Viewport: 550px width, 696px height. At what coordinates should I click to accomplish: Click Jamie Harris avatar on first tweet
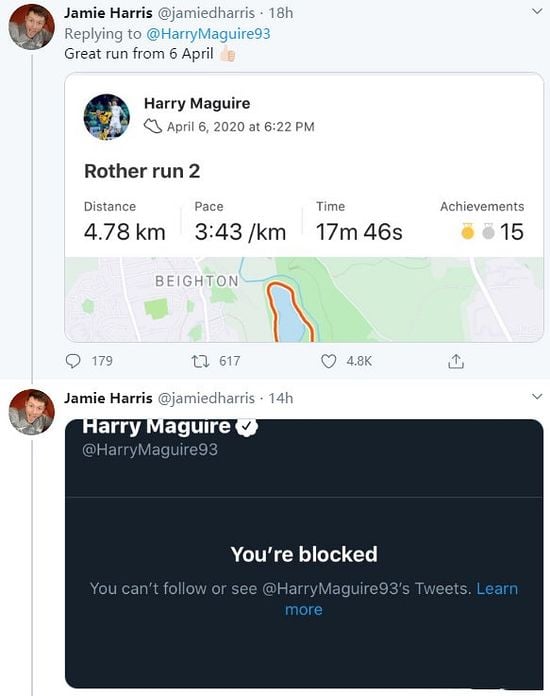[x=32, y=27]
